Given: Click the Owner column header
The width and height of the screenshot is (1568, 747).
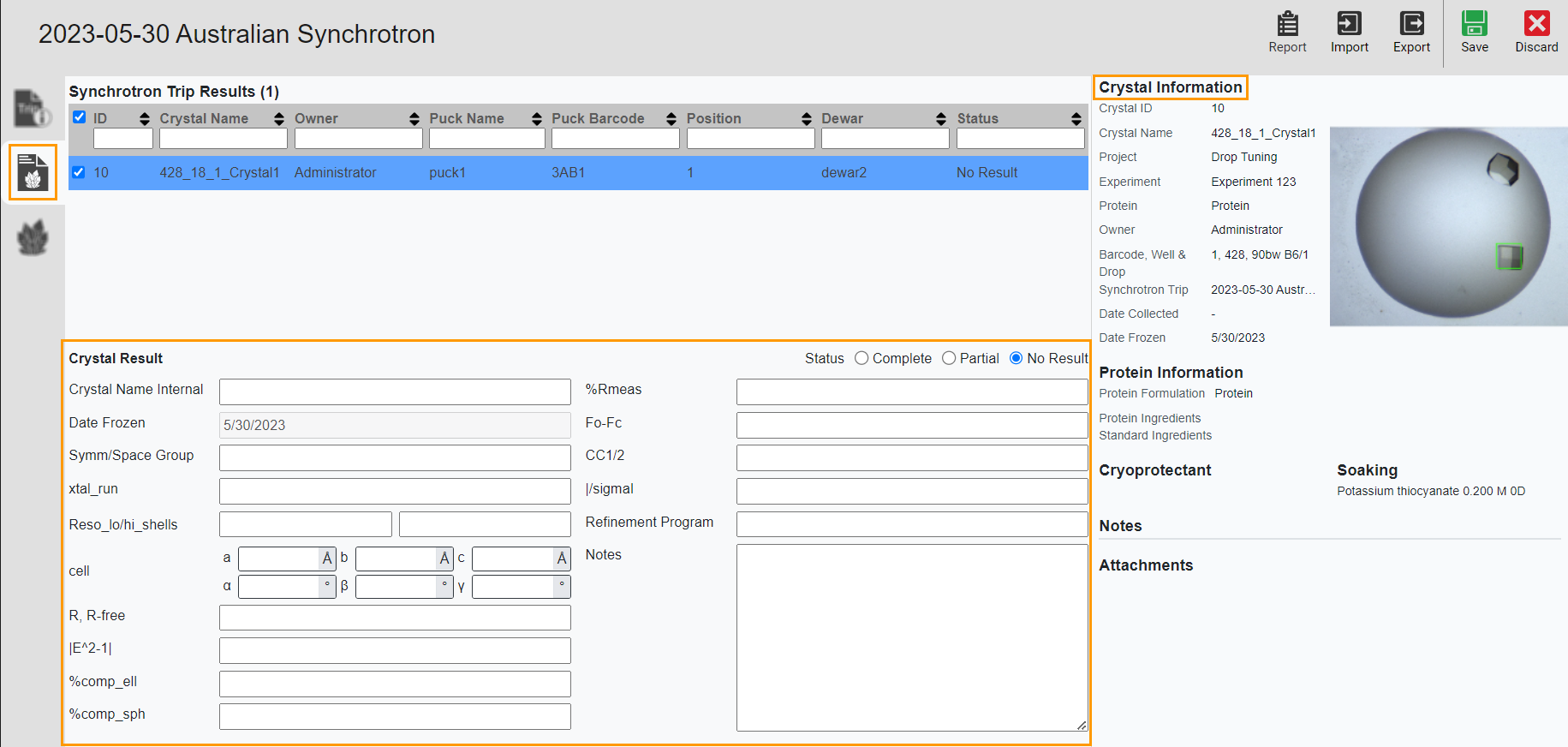Looking at the screenshot, I should 316,118.
